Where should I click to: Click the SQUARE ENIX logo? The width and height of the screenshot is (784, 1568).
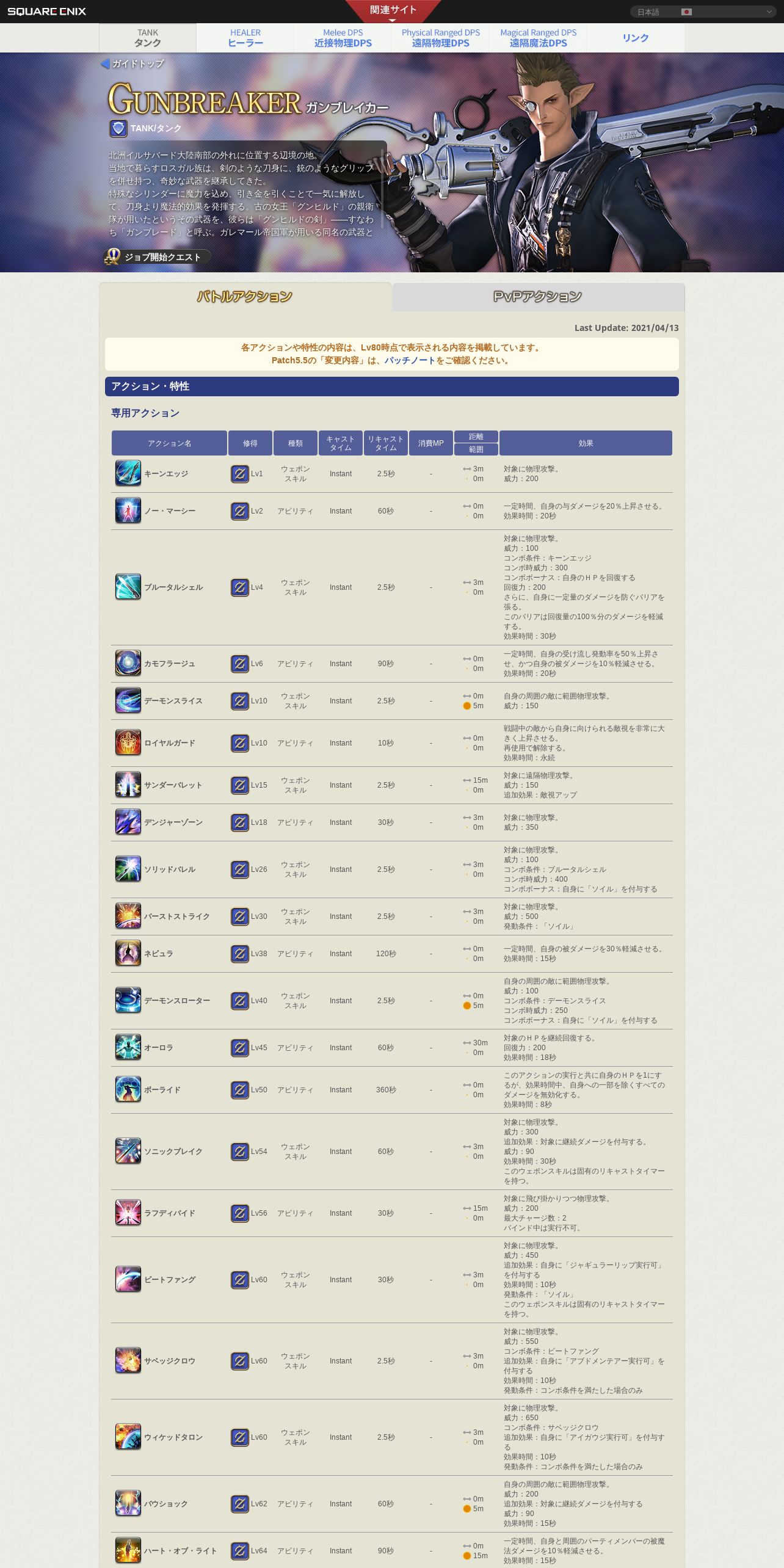click(46, 12)
